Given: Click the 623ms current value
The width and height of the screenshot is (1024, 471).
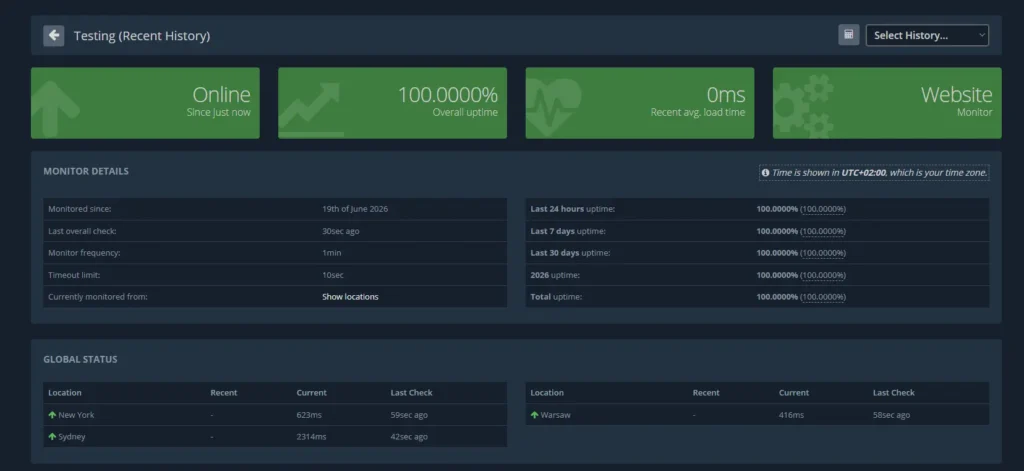Looking at the screenshot, I should [x=309, y=415].
